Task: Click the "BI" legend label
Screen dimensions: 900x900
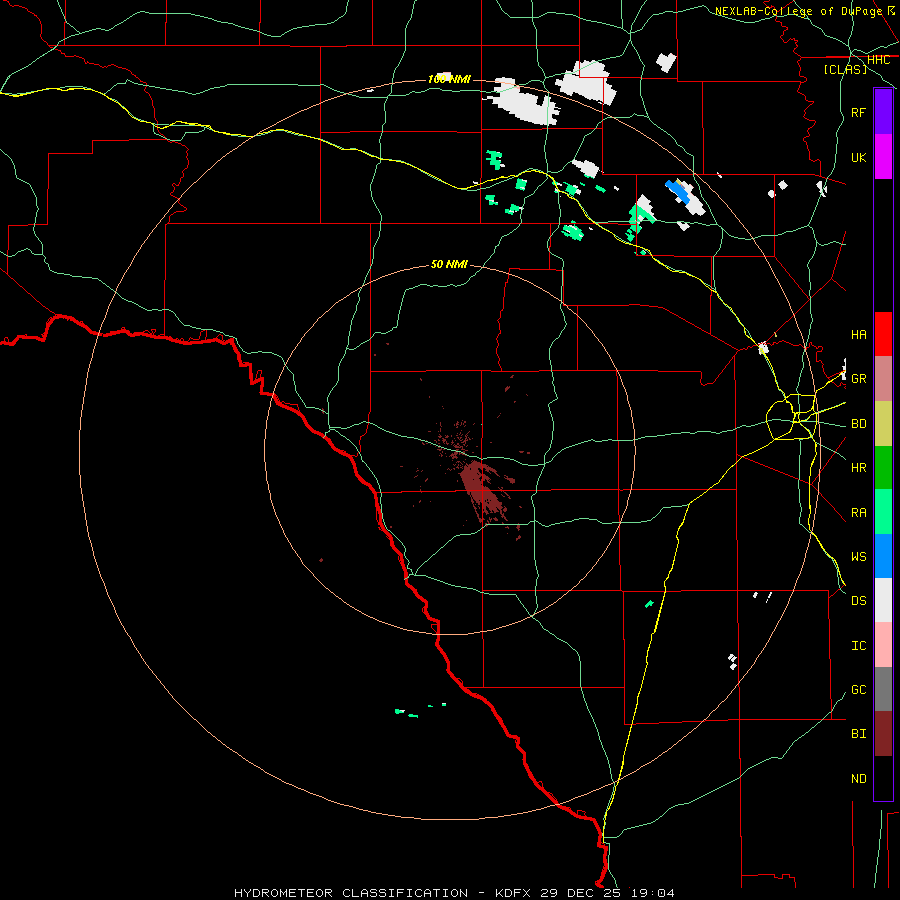Action: pos(859,734)
